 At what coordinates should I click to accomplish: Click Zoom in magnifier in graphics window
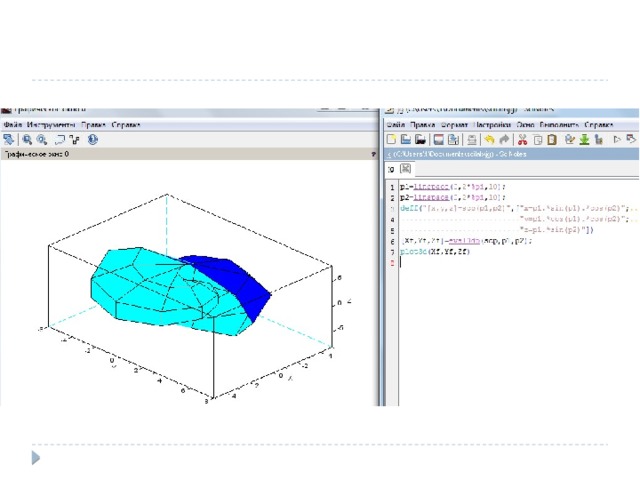(28, 140)
